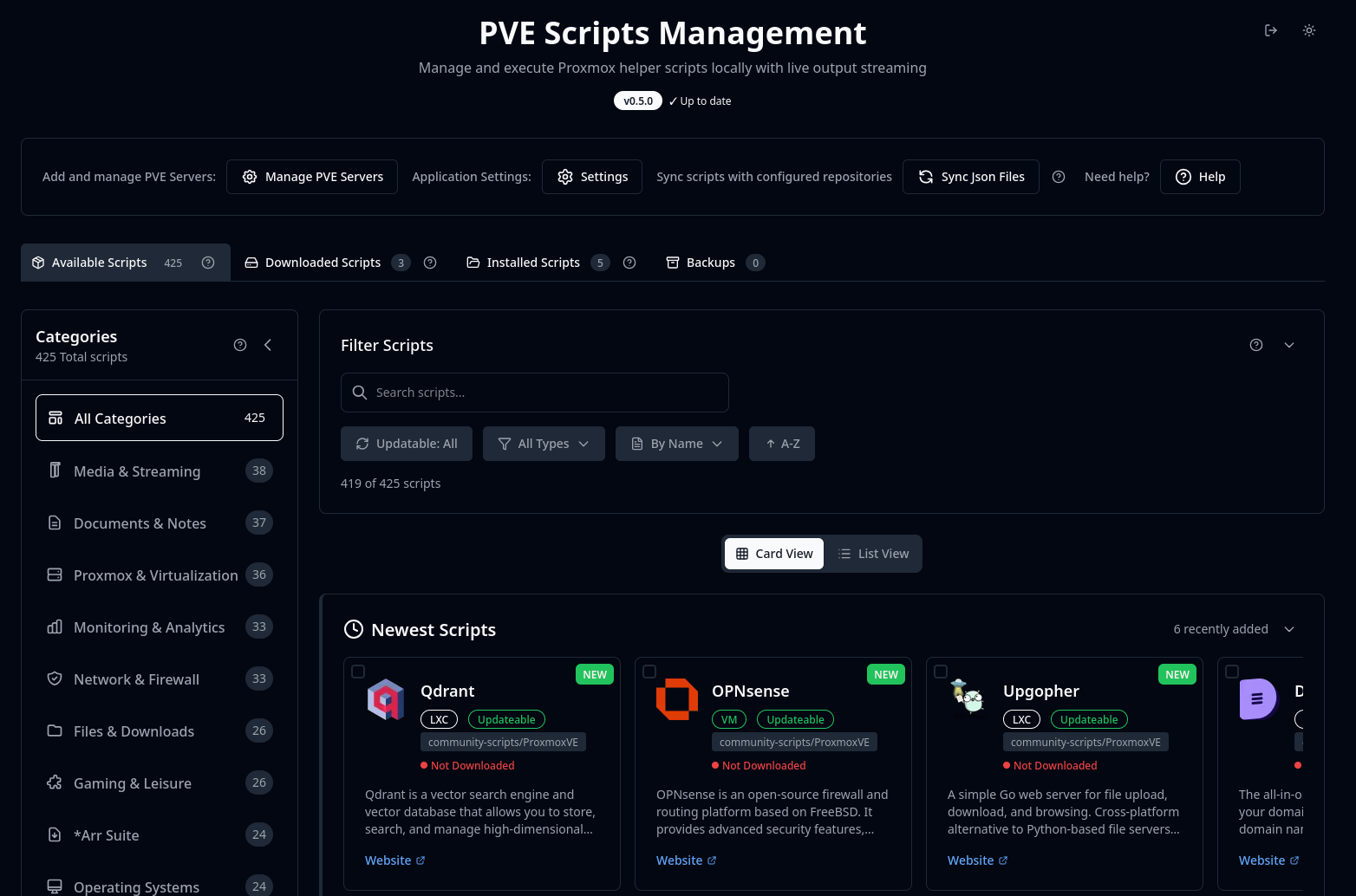Click help icon beside Available Scripts tab

208,263
